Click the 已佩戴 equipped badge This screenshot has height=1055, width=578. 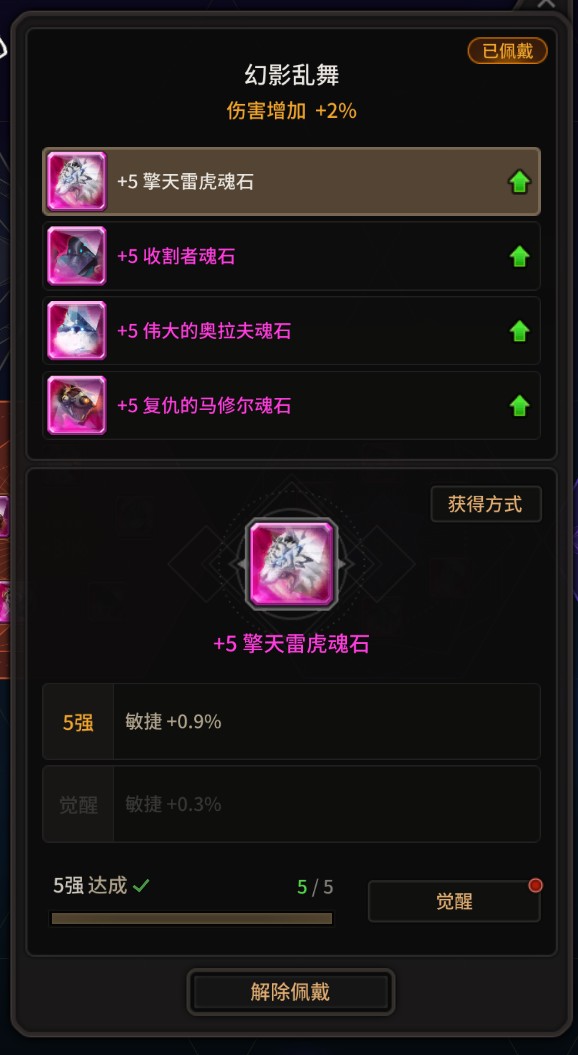pos(508,51)
